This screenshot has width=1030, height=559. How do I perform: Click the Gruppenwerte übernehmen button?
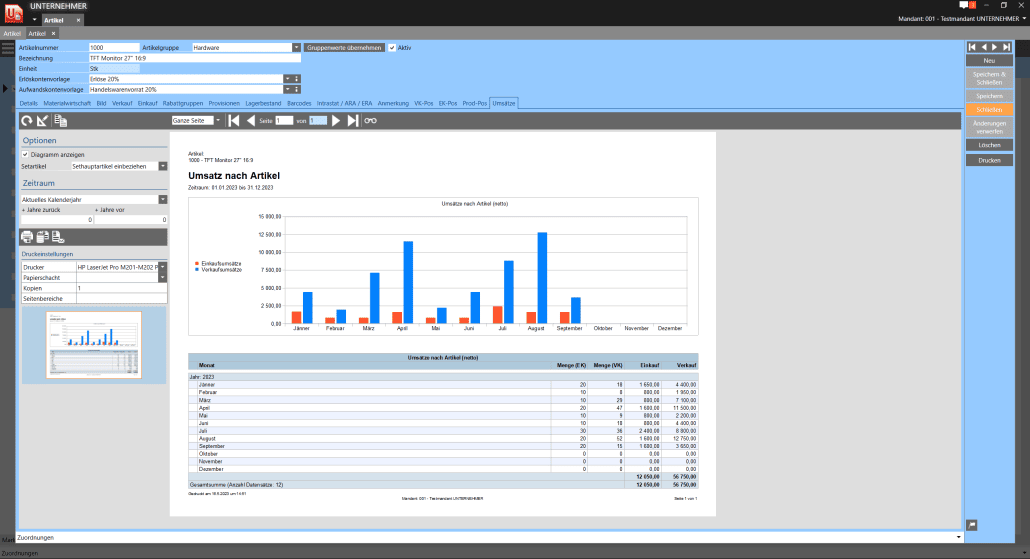click(344, 47)
